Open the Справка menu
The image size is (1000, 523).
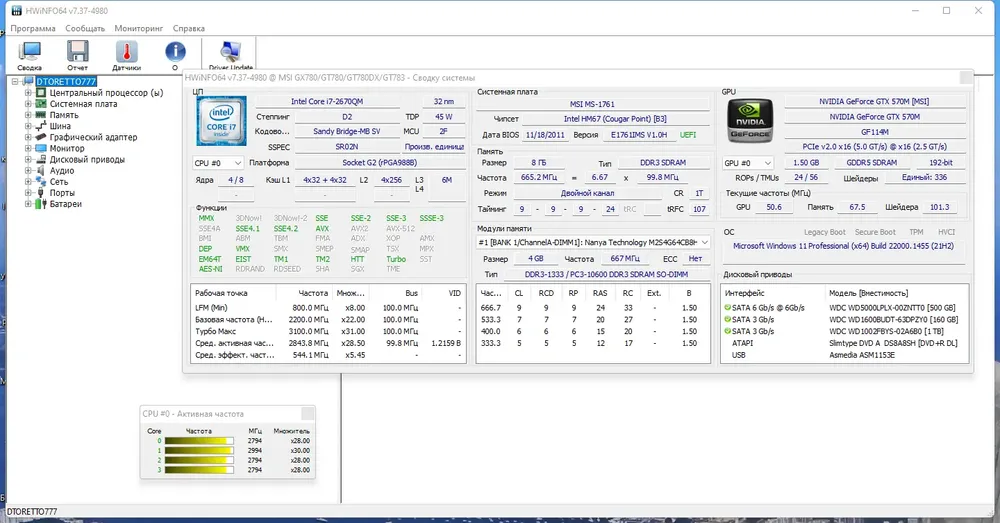(x=189, y=28)
